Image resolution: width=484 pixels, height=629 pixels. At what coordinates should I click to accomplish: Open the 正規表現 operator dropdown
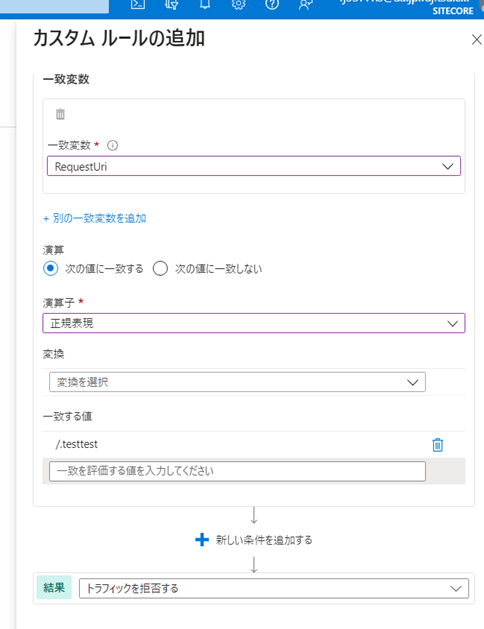coord(254,323)
